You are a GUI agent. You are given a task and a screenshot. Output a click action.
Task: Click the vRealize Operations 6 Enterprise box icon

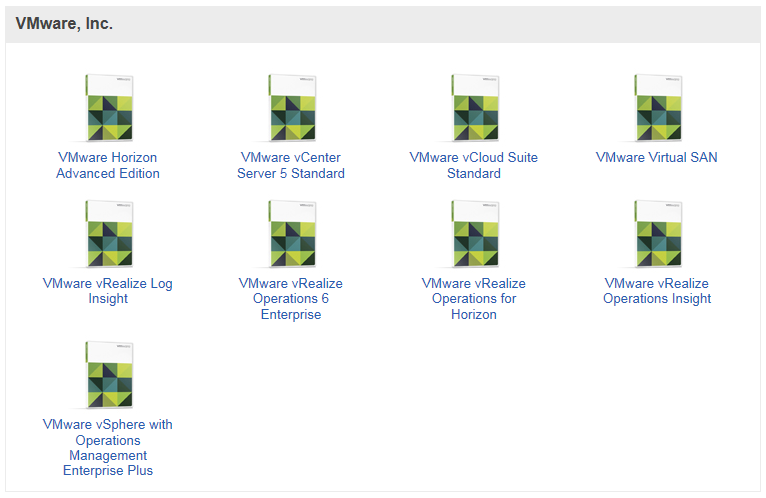coord(292,234)
